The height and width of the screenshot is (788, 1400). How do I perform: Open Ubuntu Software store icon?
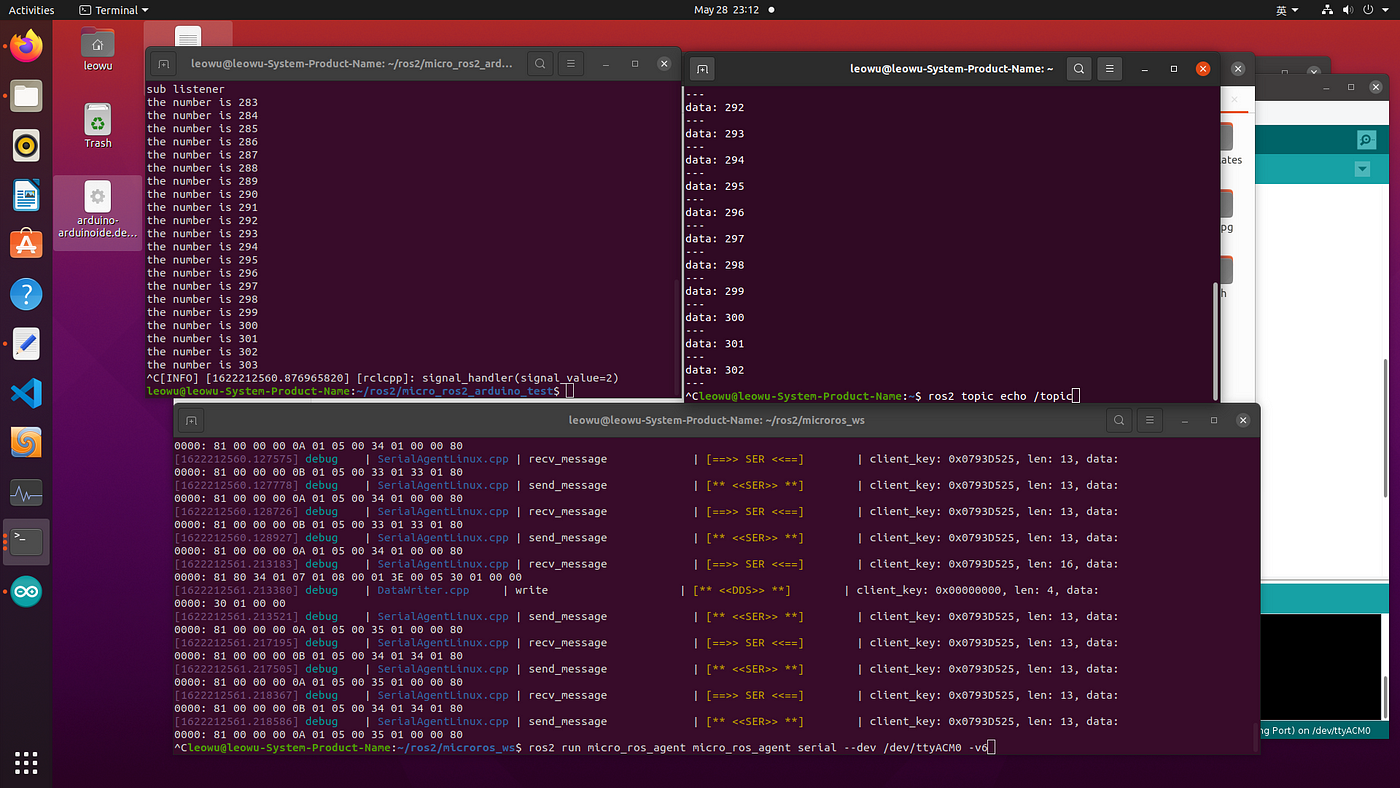[x=26, y=243]
